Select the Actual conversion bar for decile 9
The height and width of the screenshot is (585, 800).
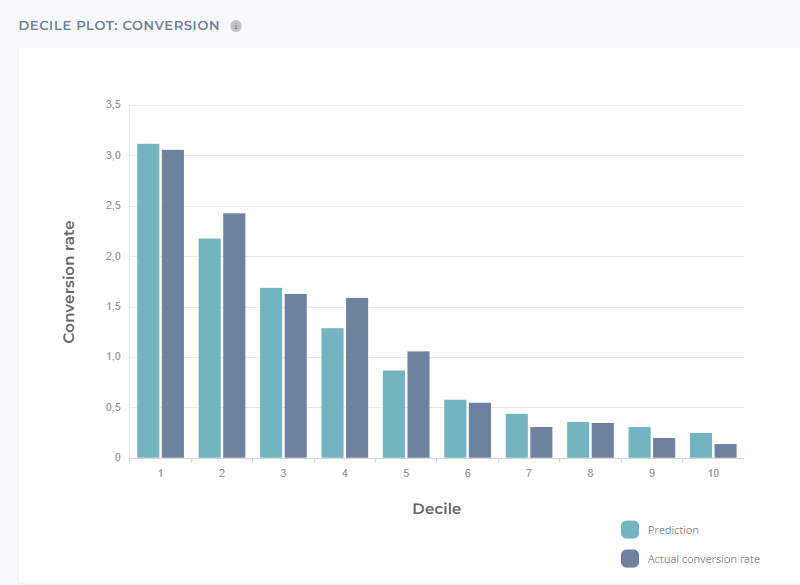pos(664,448)
